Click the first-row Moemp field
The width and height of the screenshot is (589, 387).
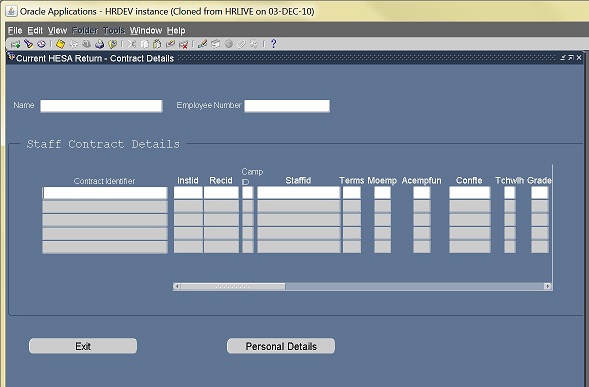(x=382, y=193)
